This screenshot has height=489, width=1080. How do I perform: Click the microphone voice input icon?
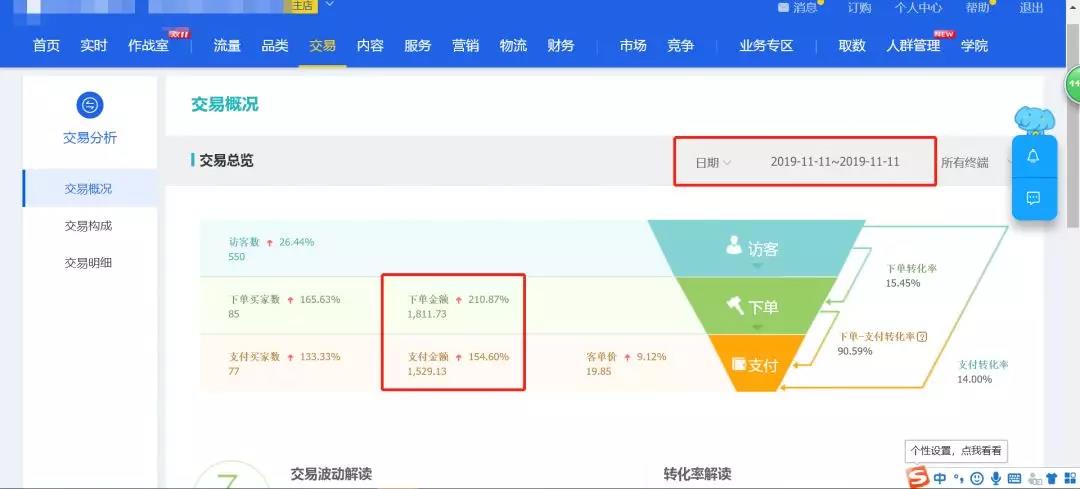pyautogui.click(x=997, y=478)
